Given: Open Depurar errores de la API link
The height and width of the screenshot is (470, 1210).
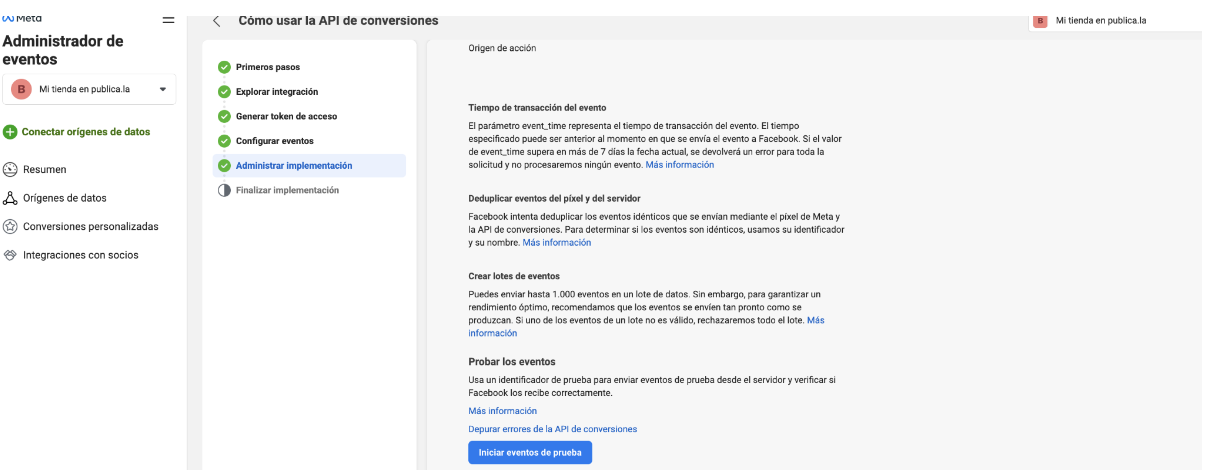Looking at the screenshot, I should pos(552,429).
